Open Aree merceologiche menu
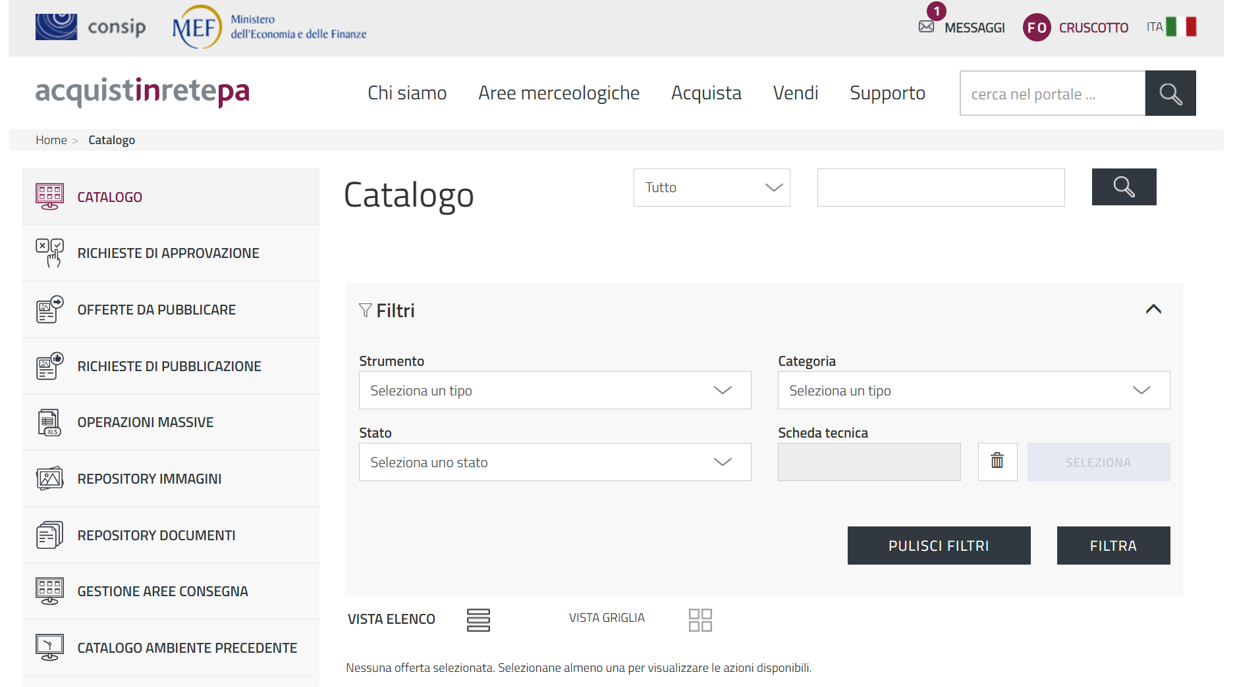This screenshot has height=687, width=1235. [558, 93]
